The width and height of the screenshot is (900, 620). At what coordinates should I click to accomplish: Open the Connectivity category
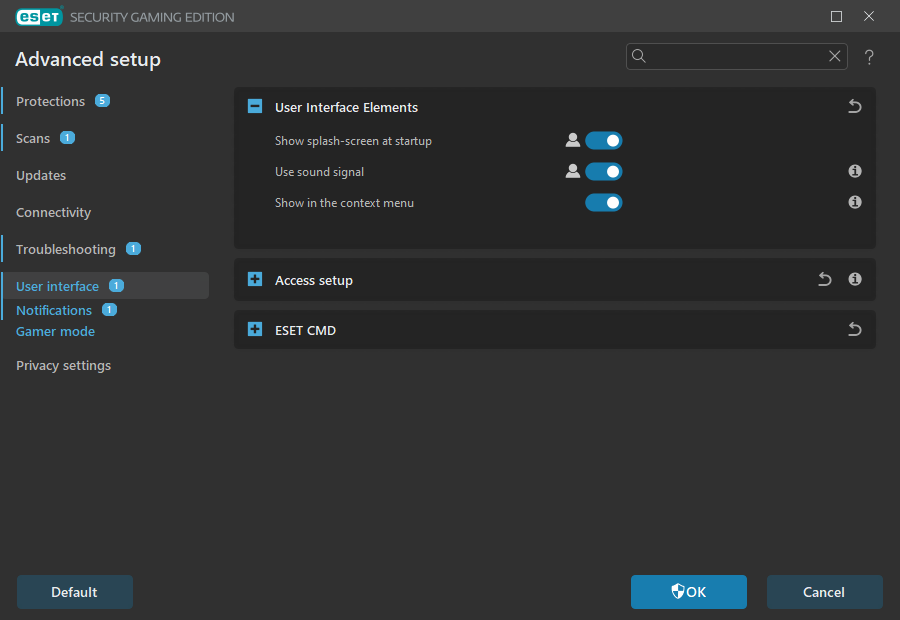pos(53,212)
